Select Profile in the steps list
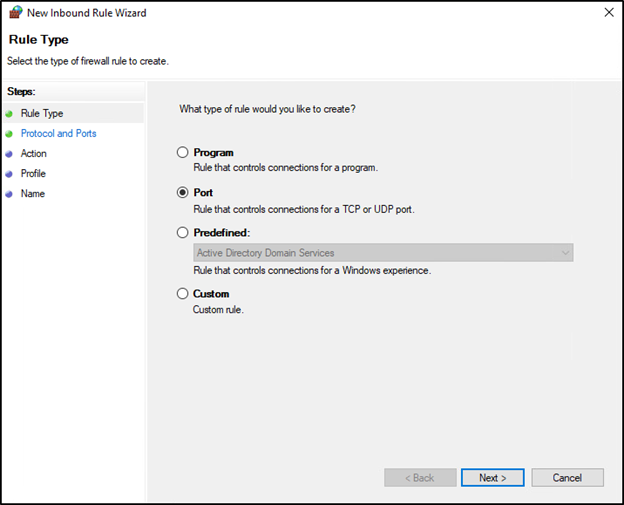The height and width of the screenshot is (505, 624). tap(33, 174)
